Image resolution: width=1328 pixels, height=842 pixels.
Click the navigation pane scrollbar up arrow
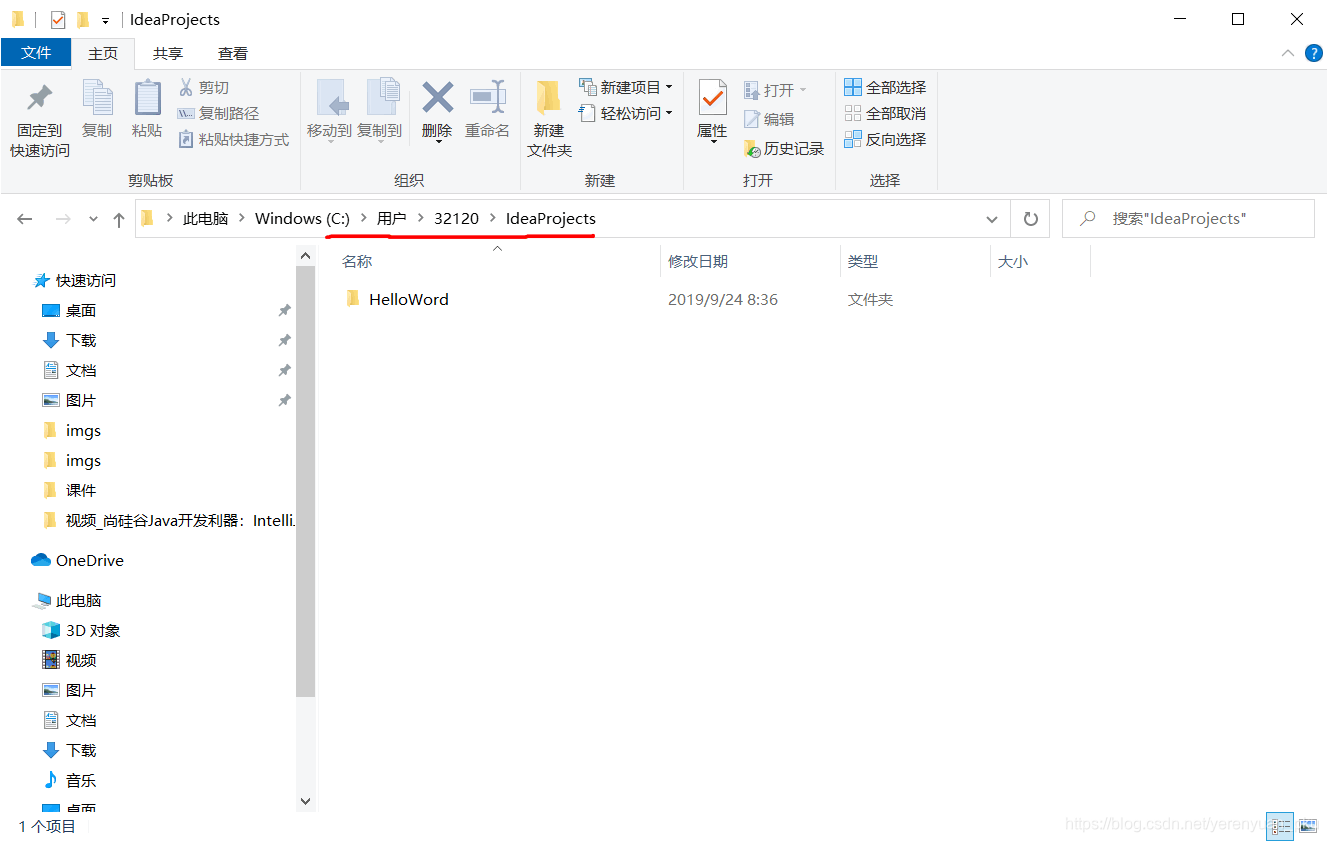(x=305, y=257)
